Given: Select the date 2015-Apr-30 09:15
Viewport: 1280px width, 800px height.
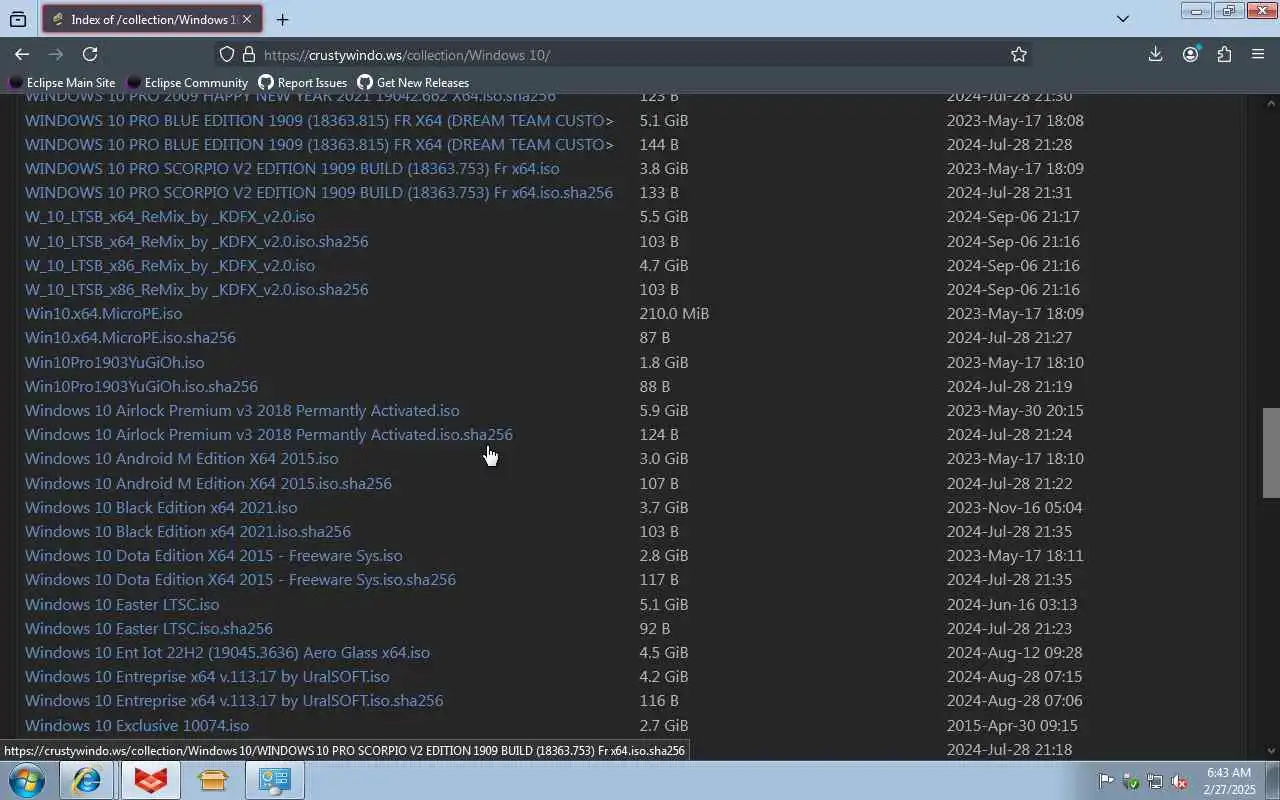Looking at the screenshot, I should click(x=1012, y=725).
